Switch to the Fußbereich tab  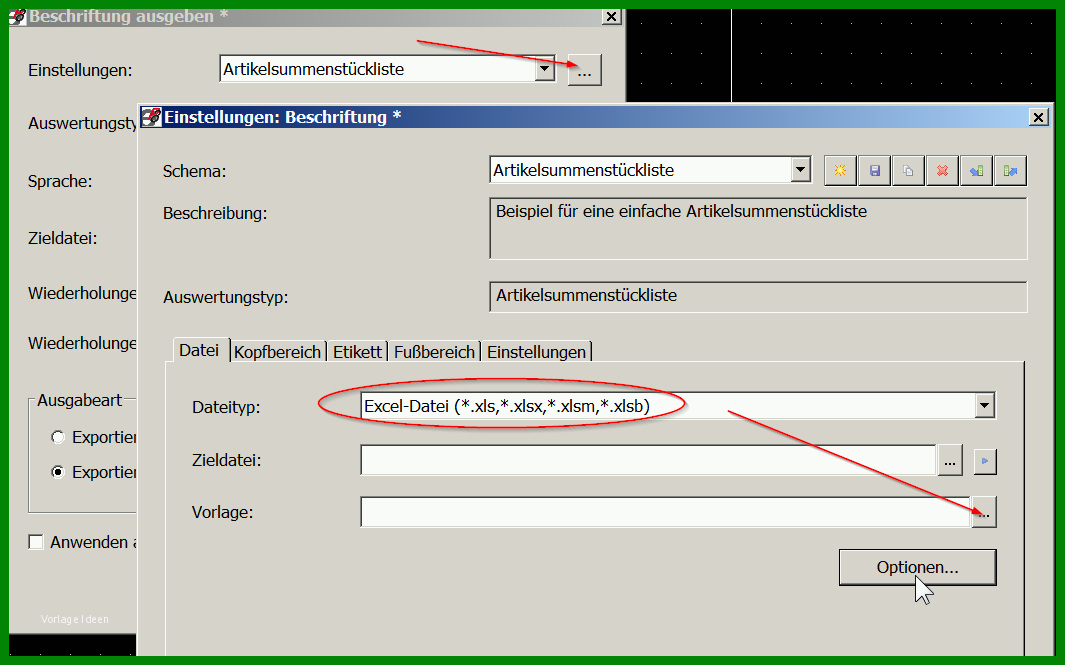coord(434,352)
